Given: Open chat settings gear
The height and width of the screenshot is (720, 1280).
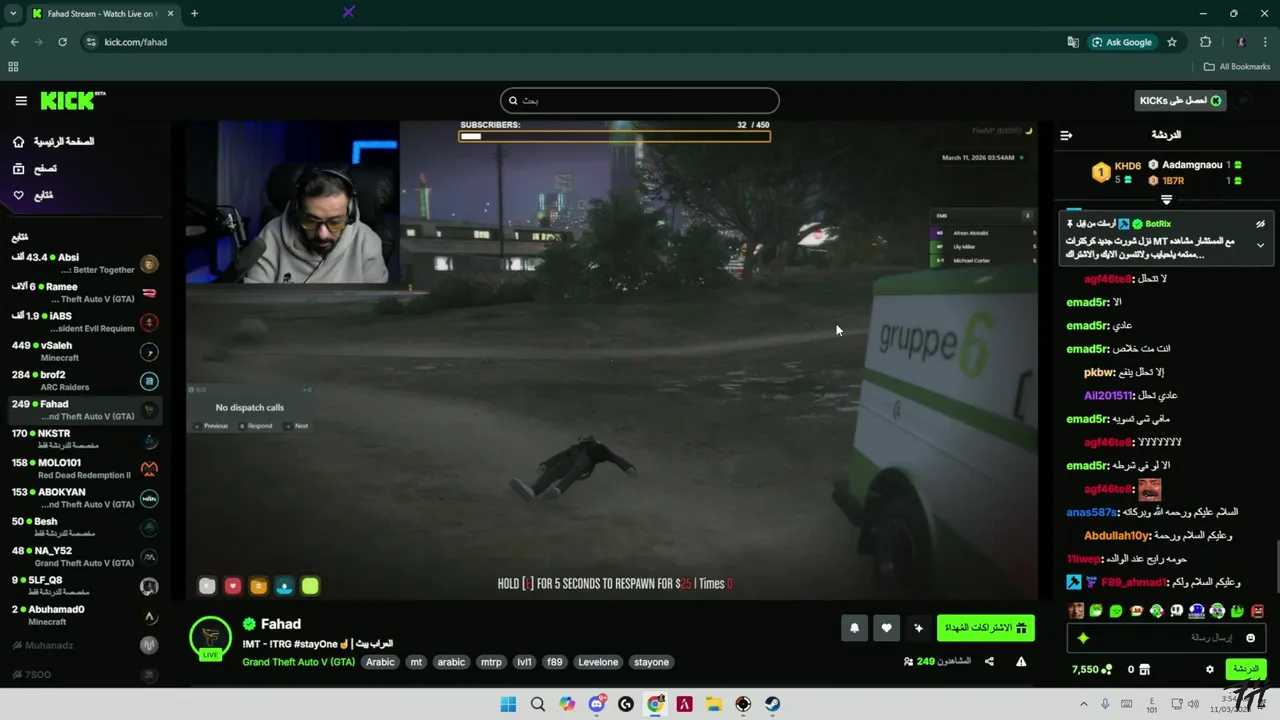Looking at the screenshot, I should [1210, 669].
